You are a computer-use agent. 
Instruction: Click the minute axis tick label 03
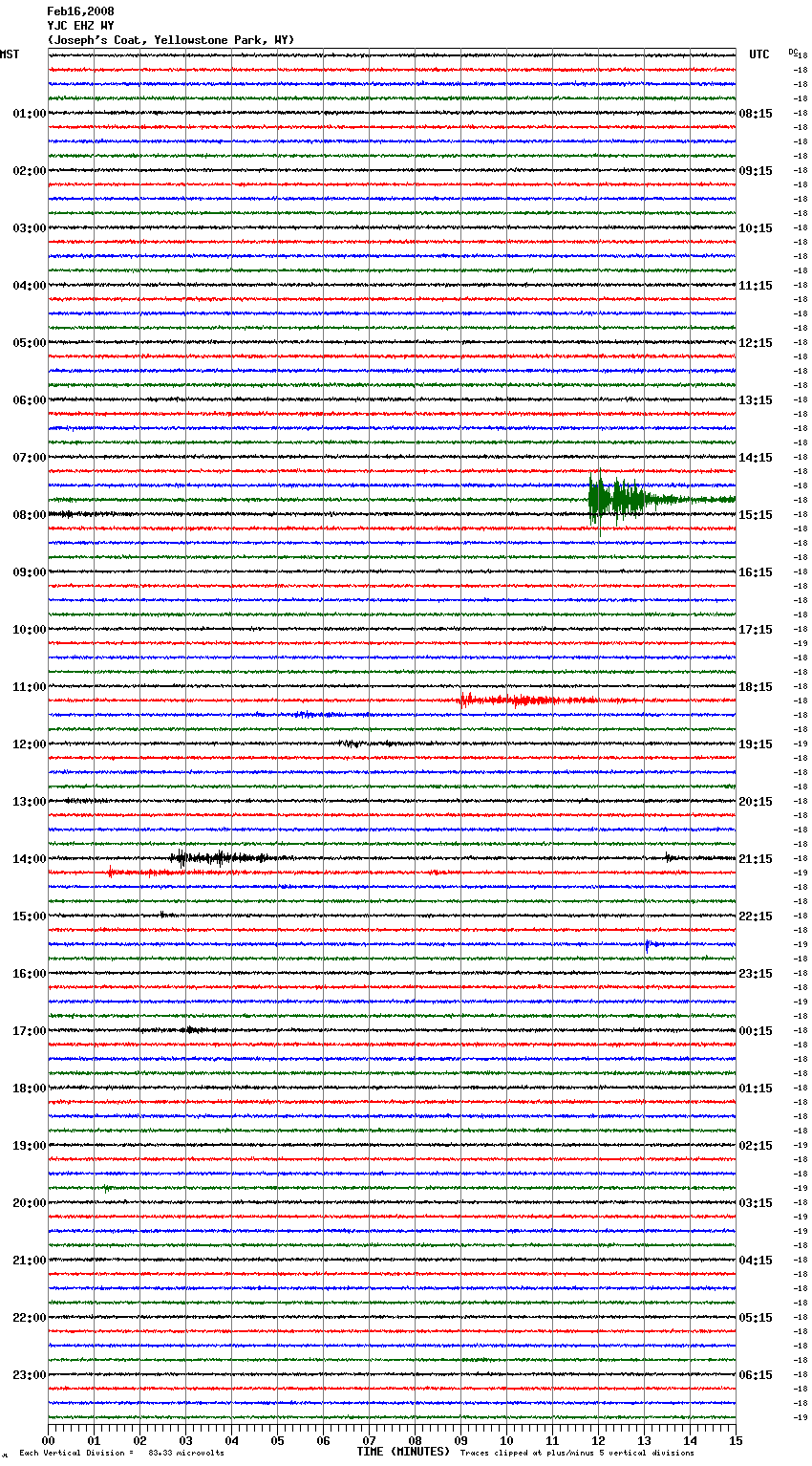pyautogui.click(x=185, y=1440)
